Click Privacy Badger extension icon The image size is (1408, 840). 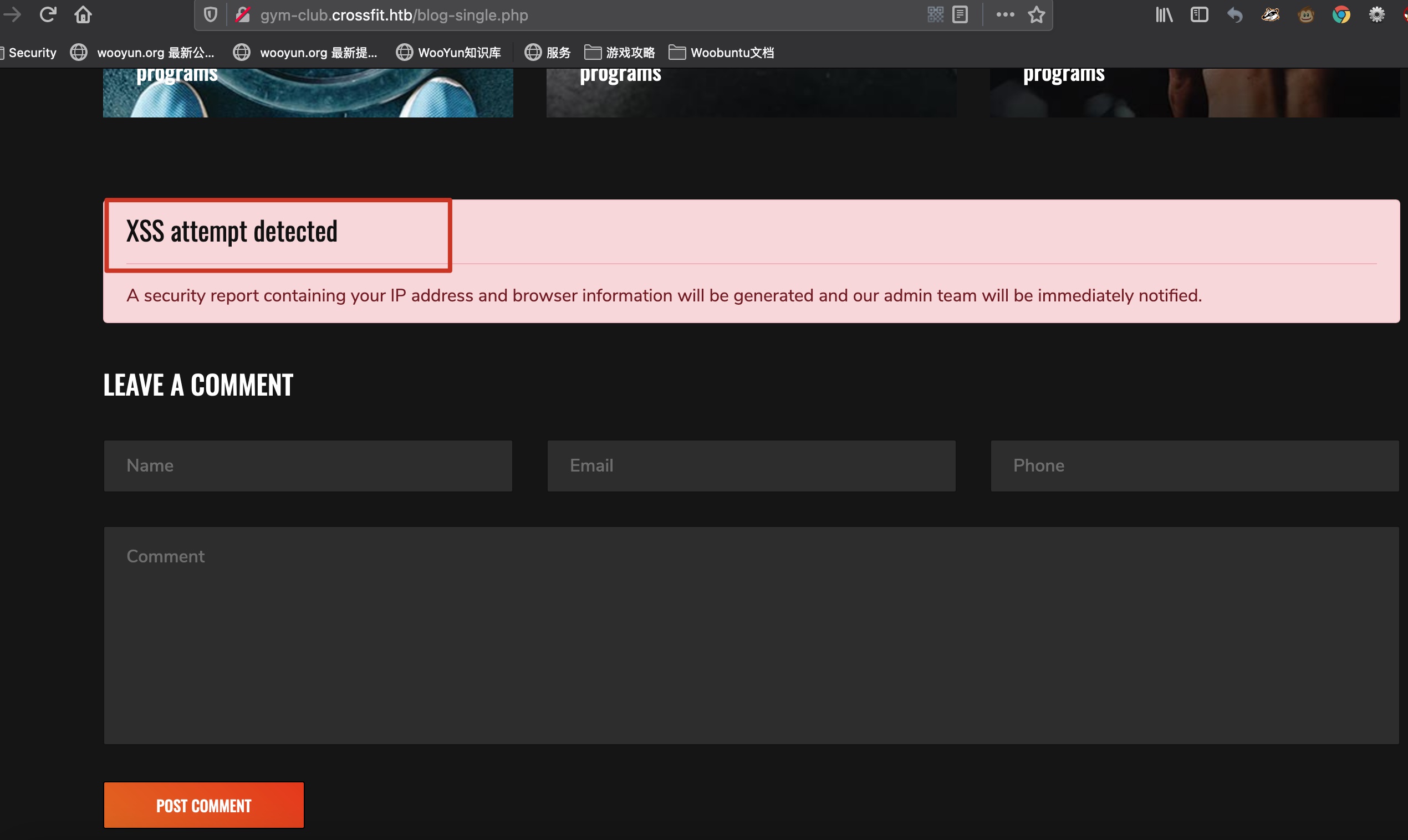coord(1270,15)
